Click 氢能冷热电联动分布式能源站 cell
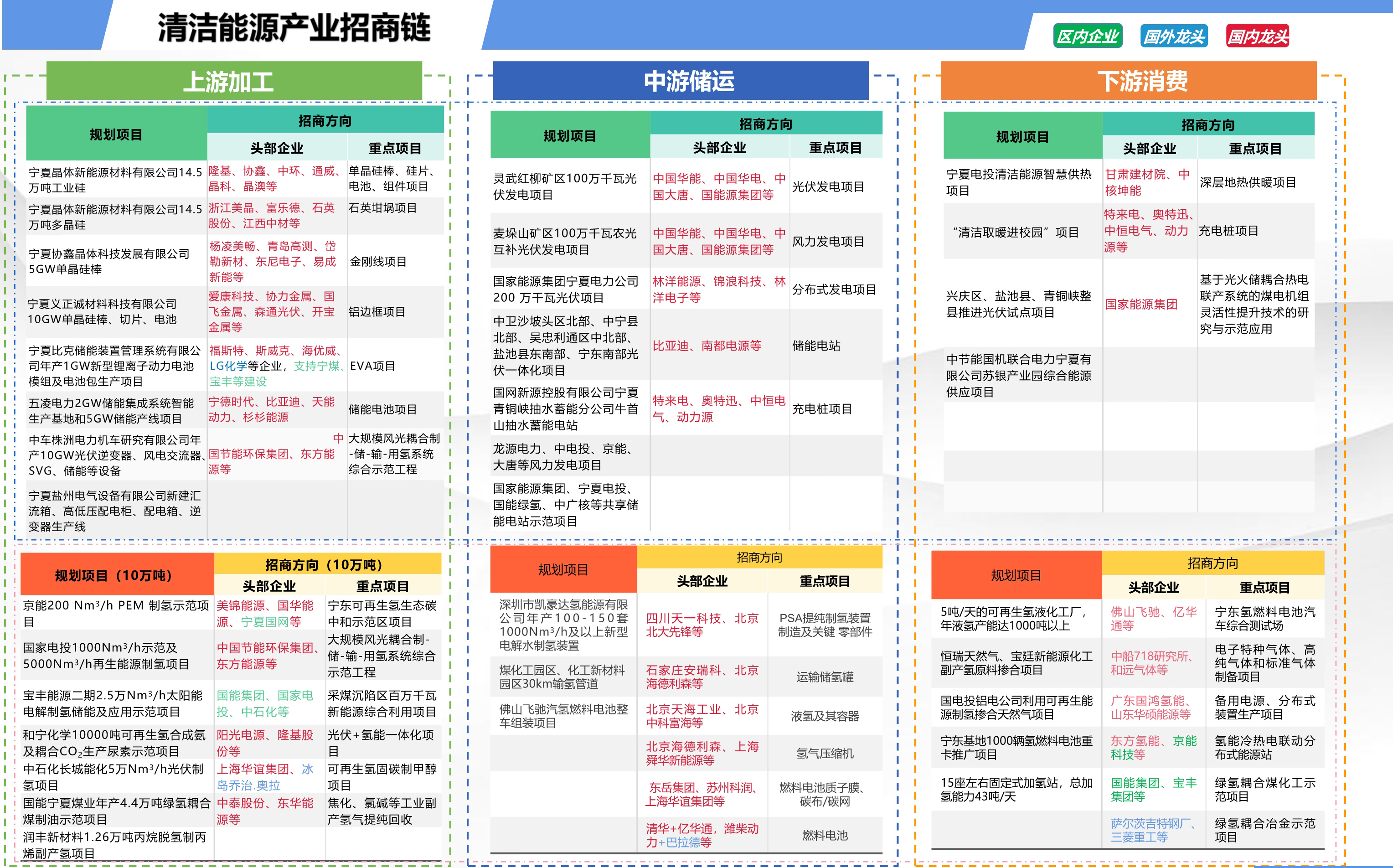This screenshot has width=1393, height=868. pyautogui.click(x=1265, y=748)
